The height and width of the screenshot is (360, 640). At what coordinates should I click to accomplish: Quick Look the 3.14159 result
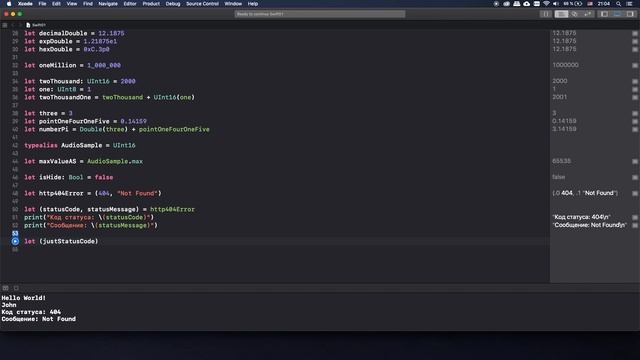(x=635, y=129)
